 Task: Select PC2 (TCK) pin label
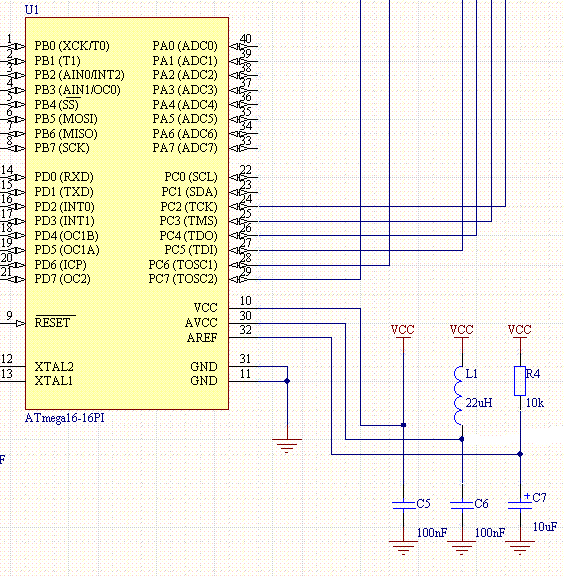(x=189, y=206)
